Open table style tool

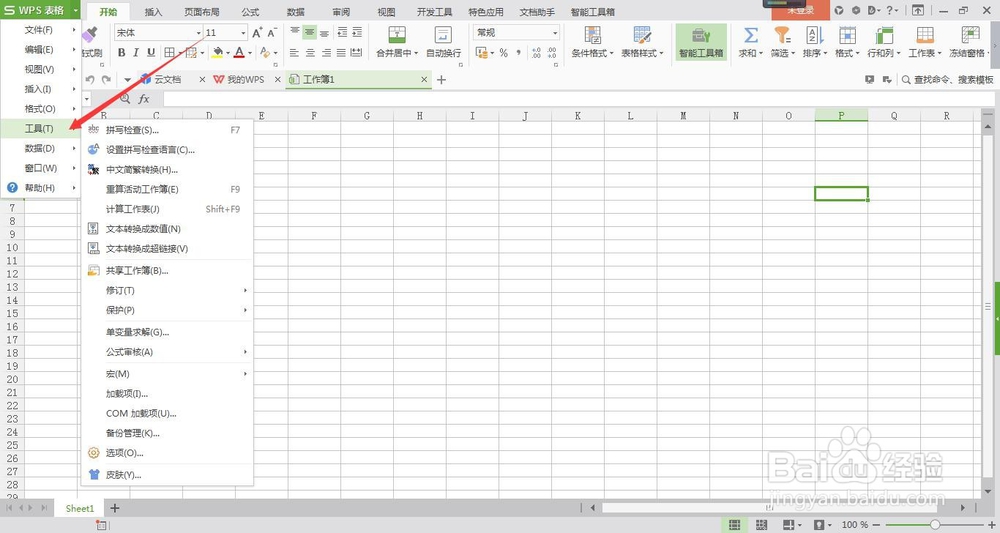[x=642, y=42]
